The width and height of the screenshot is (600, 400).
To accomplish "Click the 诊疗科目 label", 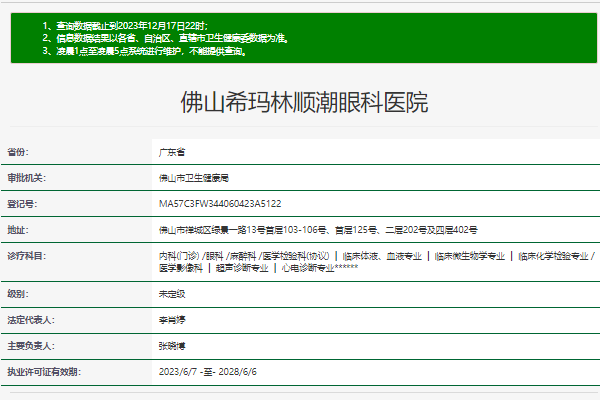I will pos(26,256).
